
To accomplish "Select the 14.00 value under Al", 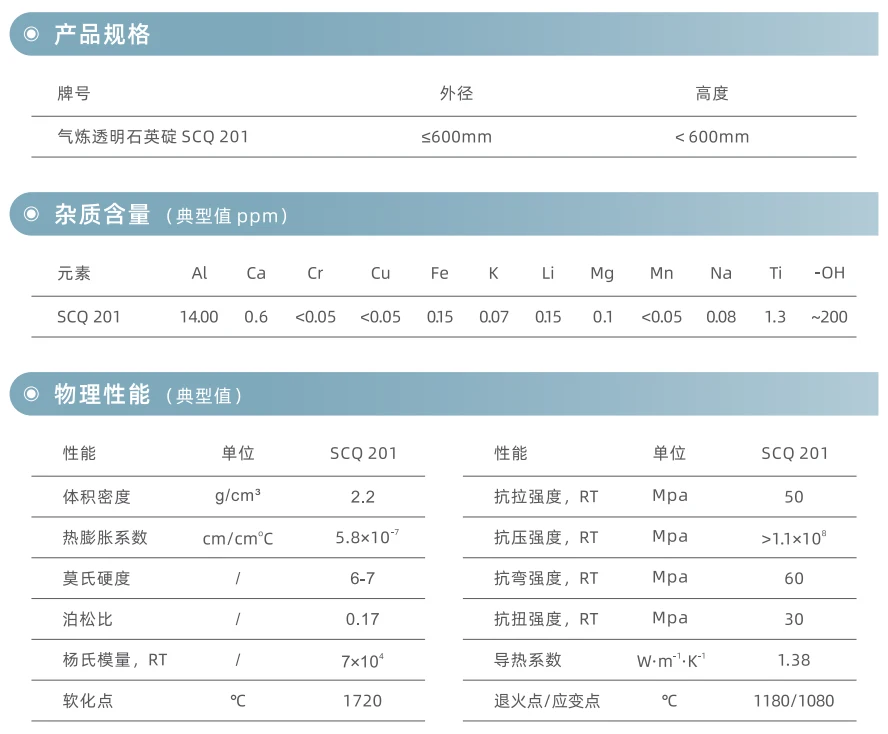I will click(199, 317).
